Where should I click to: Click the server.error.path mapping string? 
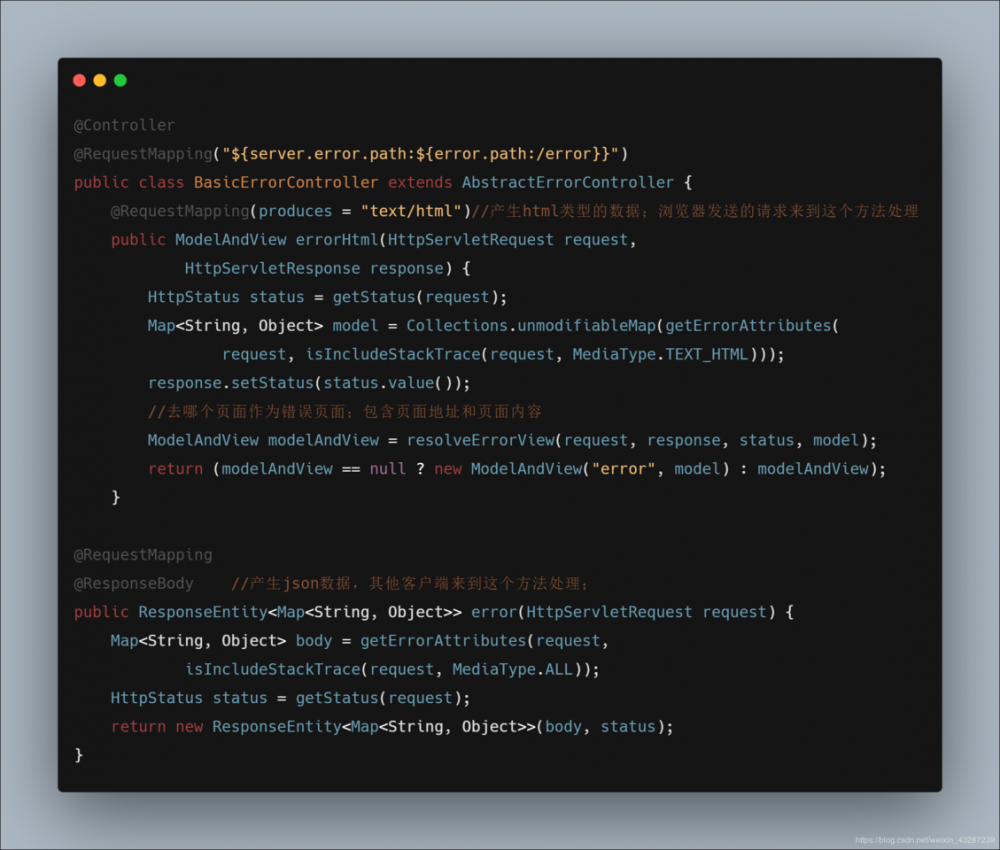425,154
